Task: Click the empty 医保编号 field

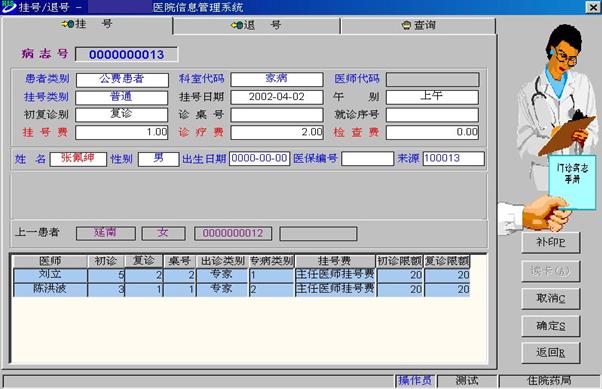Action: coord(367,158)
